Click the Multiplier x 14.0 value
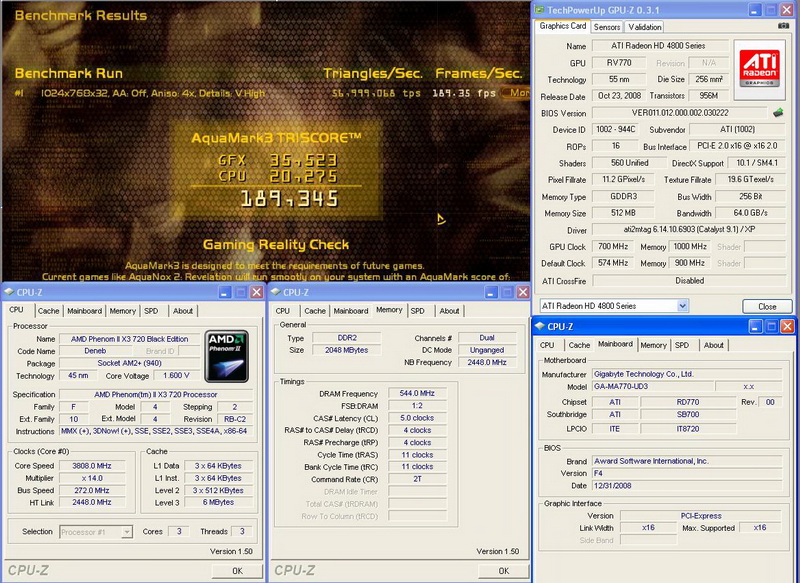Viewport: 800px width, 583px height. click(x=92, y=478)
